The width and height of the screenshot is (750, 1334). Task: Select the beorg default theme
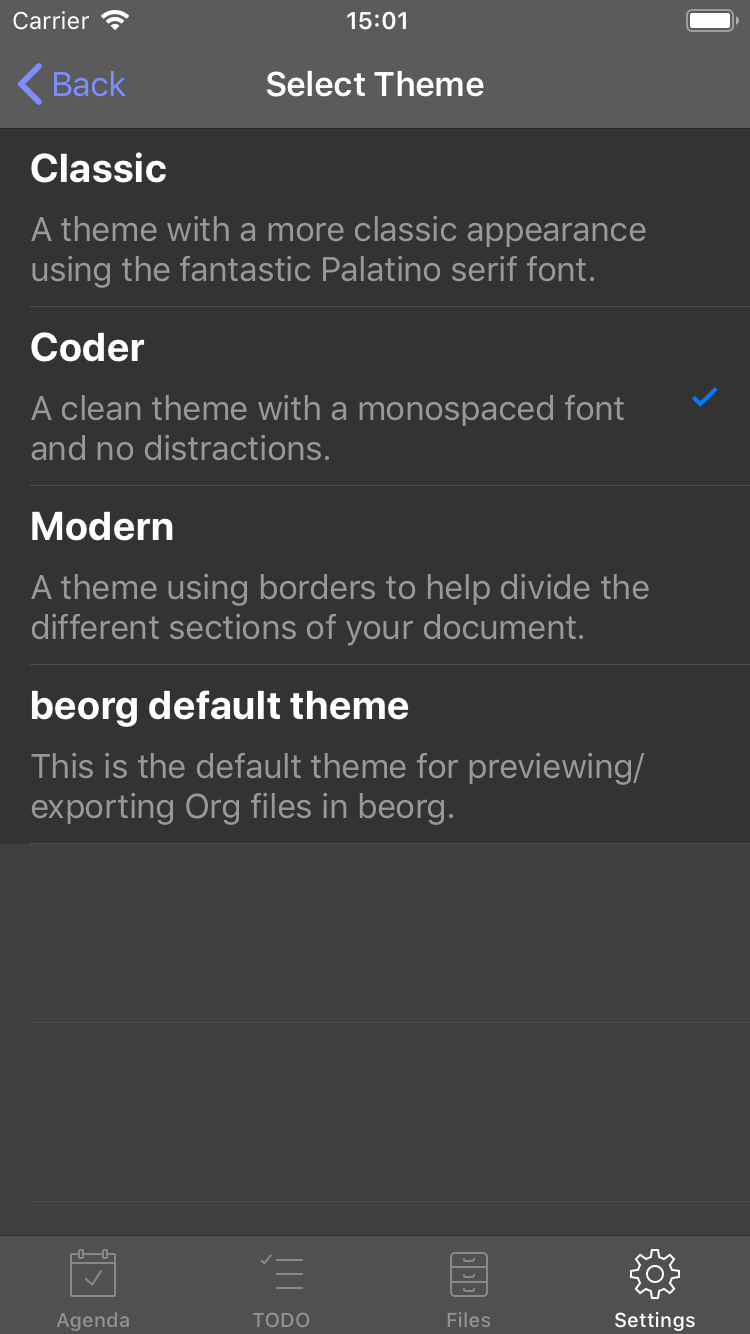pyautogui.click(x=375, y=755)
